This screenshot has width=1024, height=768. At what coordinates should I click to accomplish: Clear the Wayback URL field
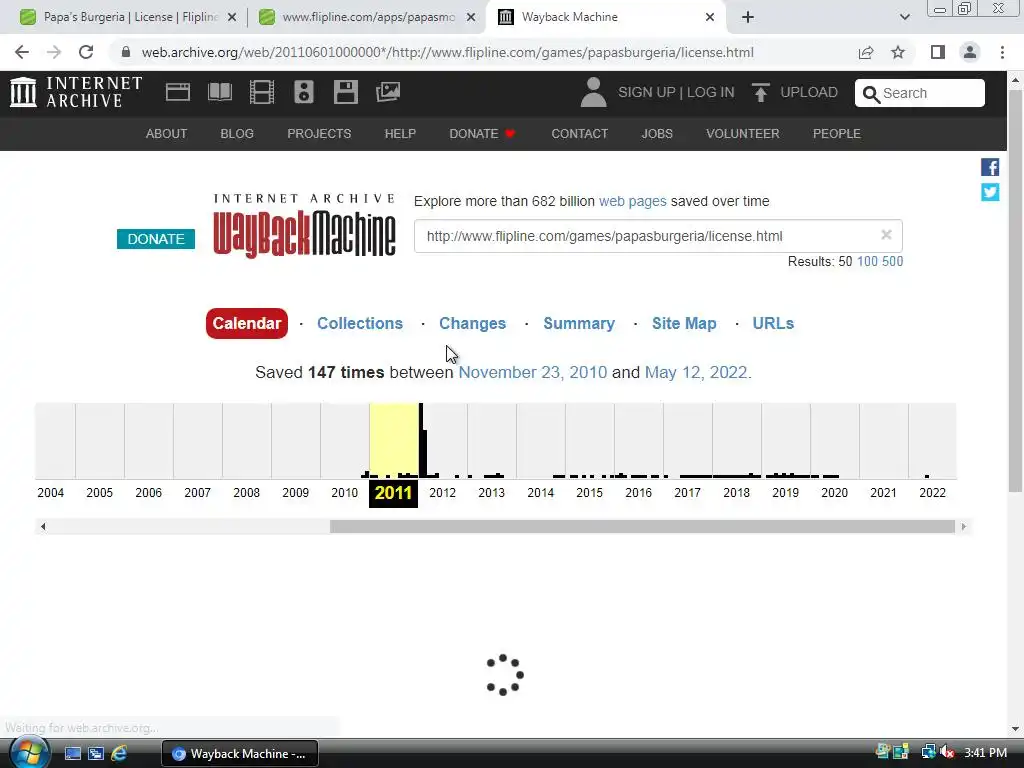click(886, 235)
